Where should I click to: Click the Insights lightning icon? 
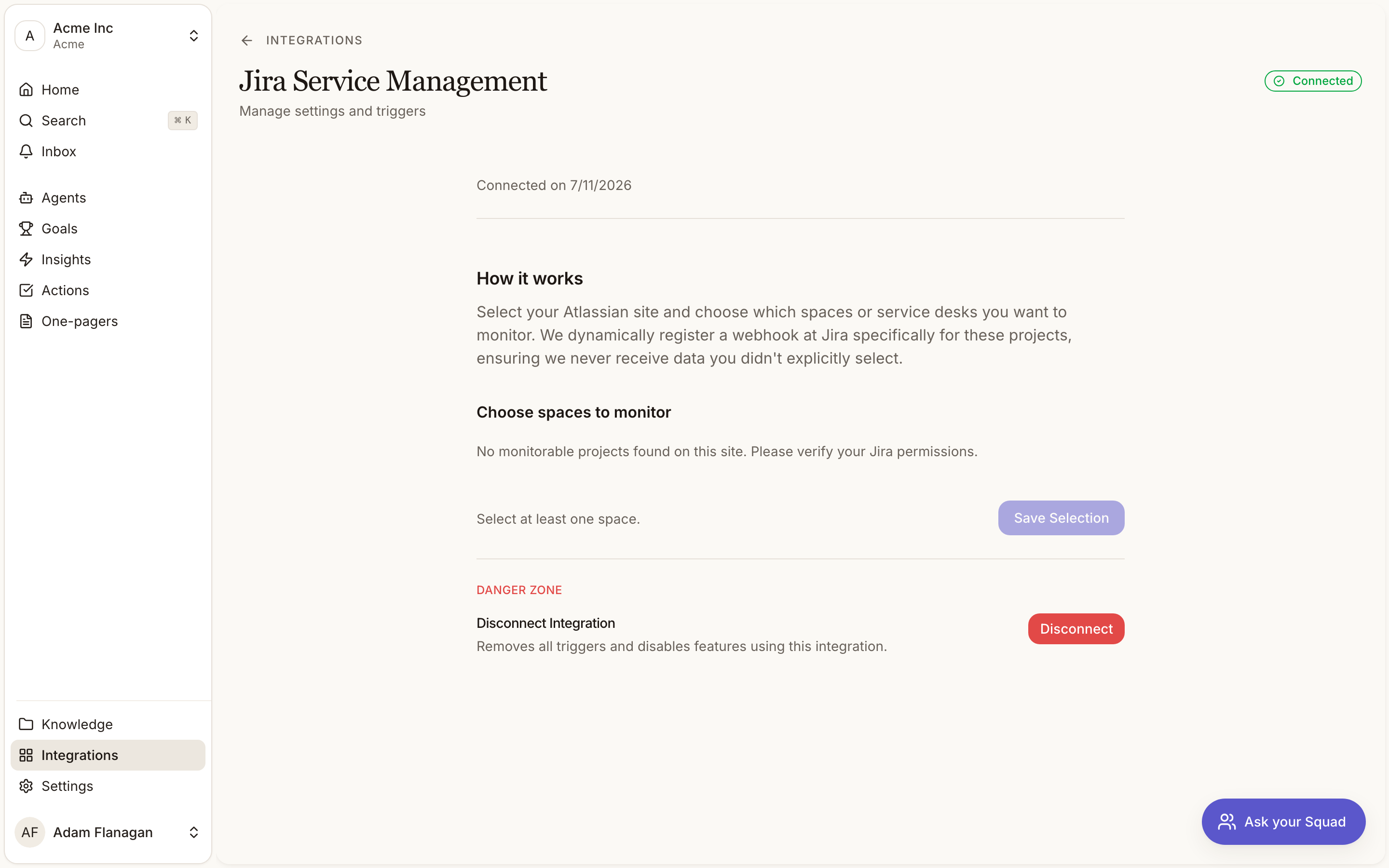(x=26, y=259)
